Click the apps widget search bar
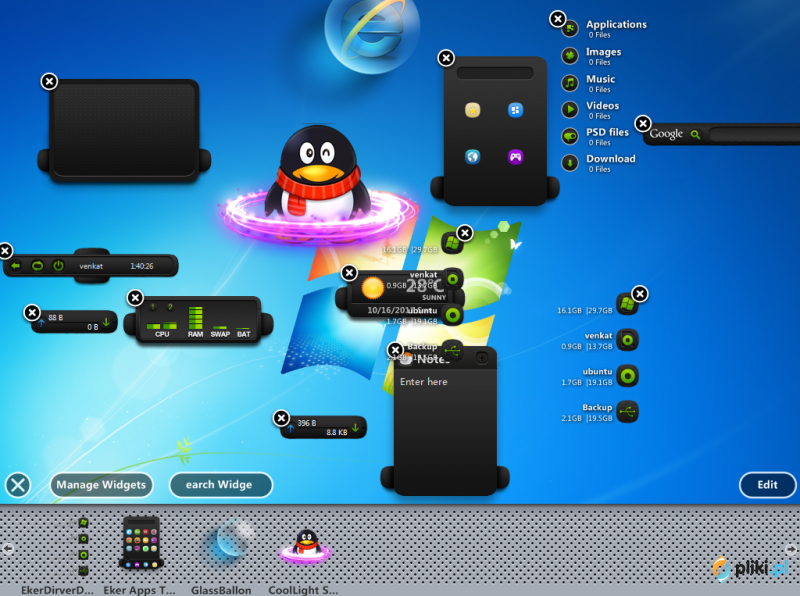 pos(495,73)
